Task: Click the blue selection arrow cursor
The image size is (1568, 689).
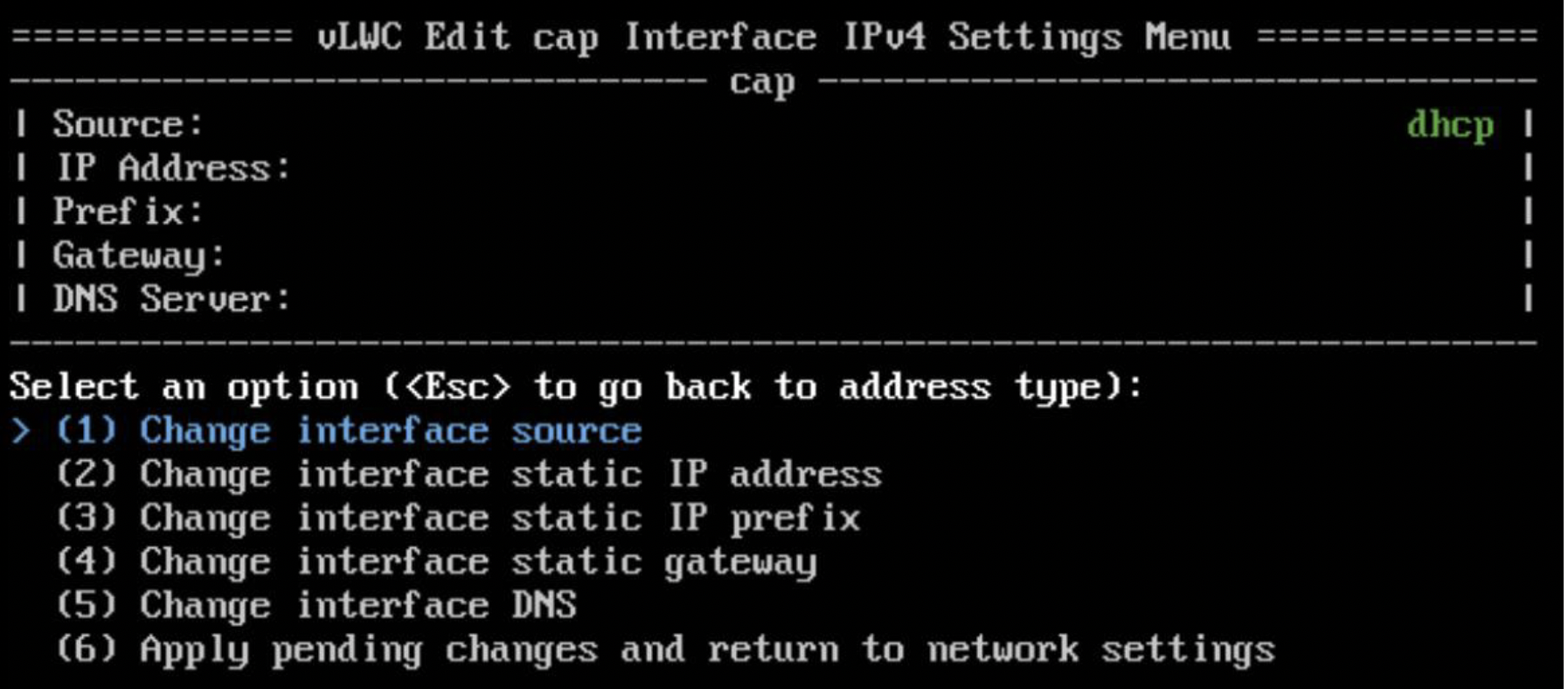Action: point(21,430)
